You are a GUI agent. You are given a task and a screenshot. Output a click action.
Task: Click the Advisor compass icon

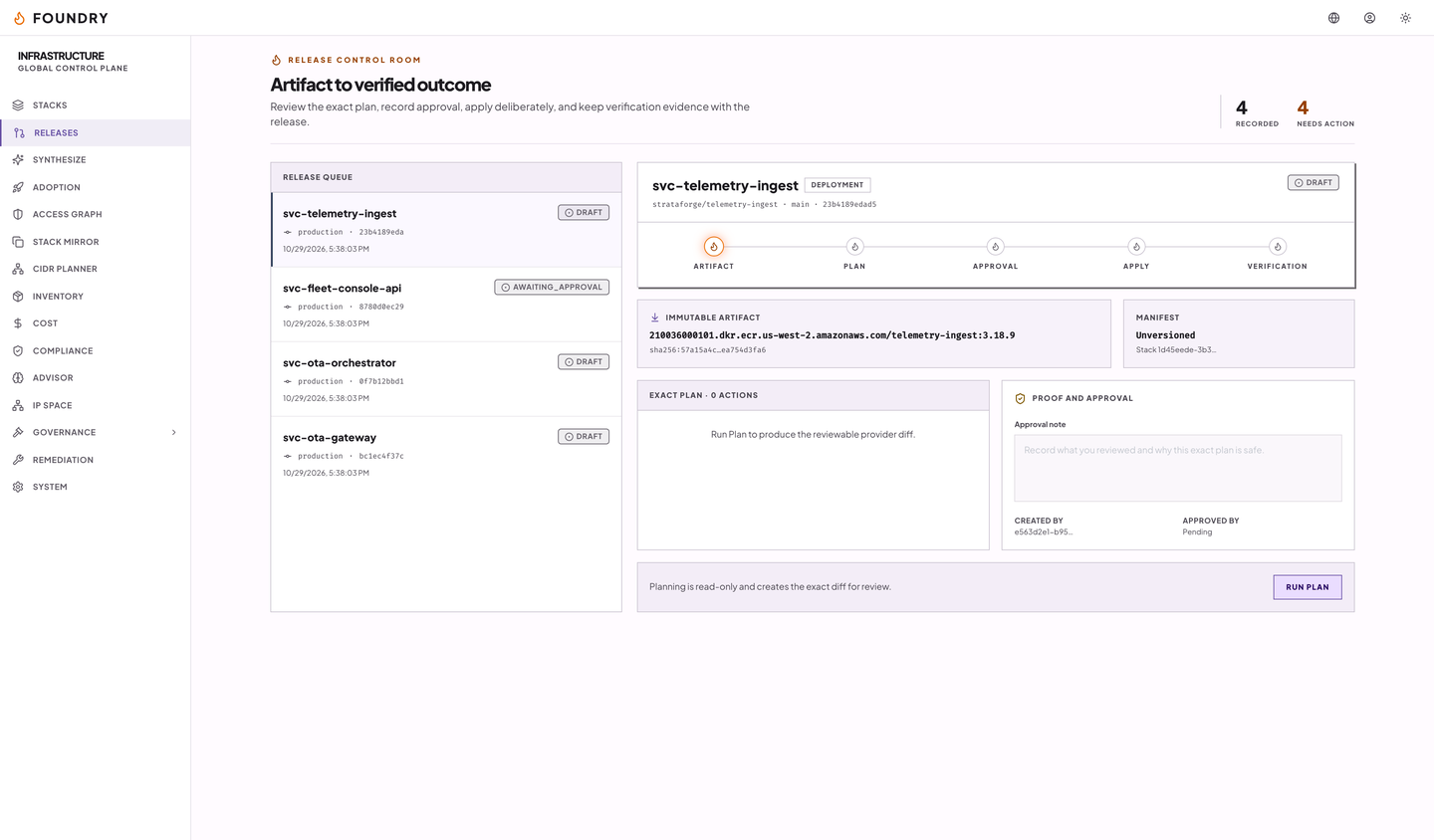pyautogui.click(x=18, y=378)
